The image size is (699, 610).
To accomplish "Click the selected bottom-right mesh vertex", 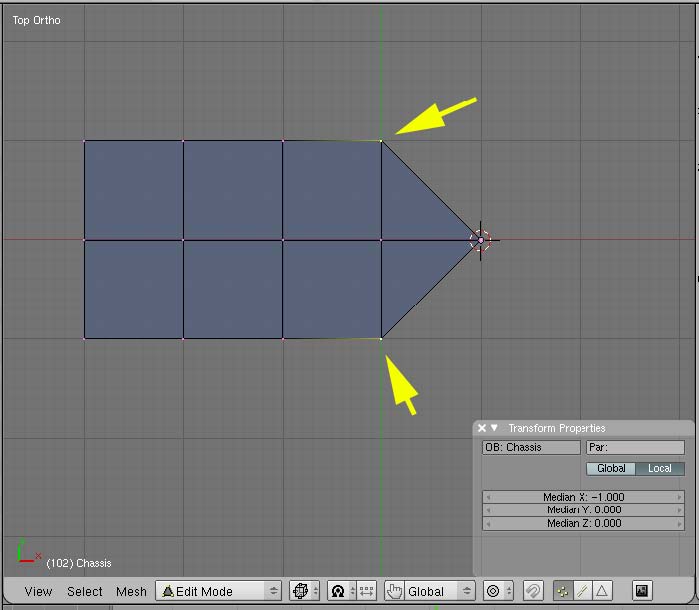I will pyautogui.click(x=381, y=339).
